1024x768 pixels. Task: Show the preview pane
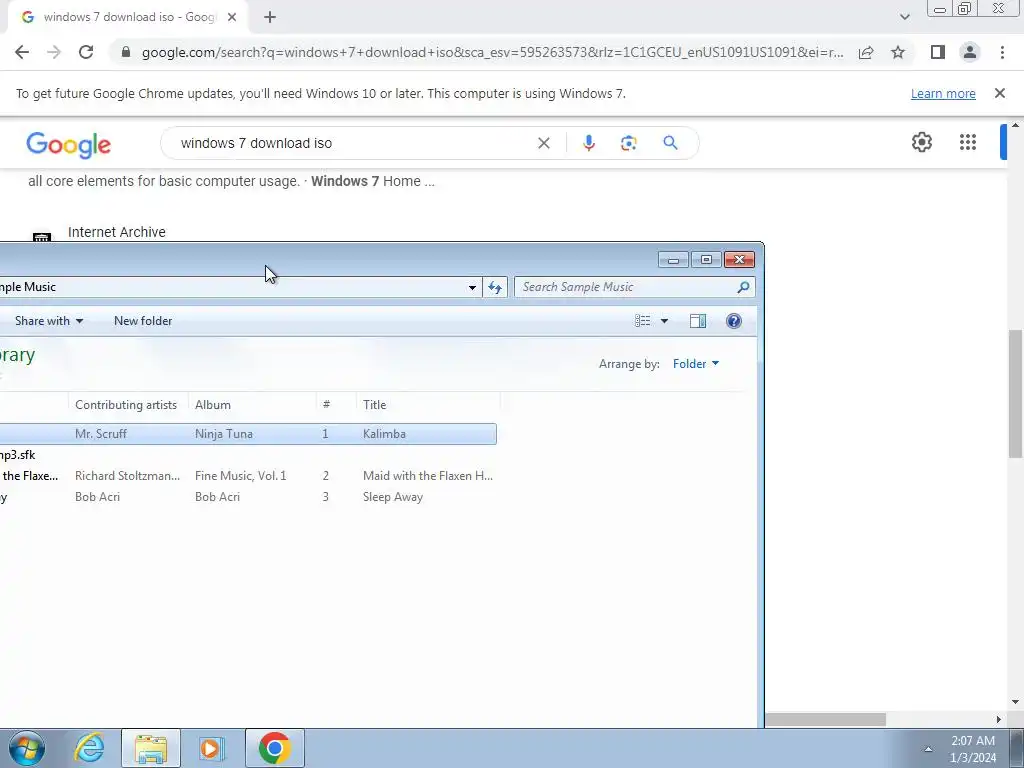[697, 321]
